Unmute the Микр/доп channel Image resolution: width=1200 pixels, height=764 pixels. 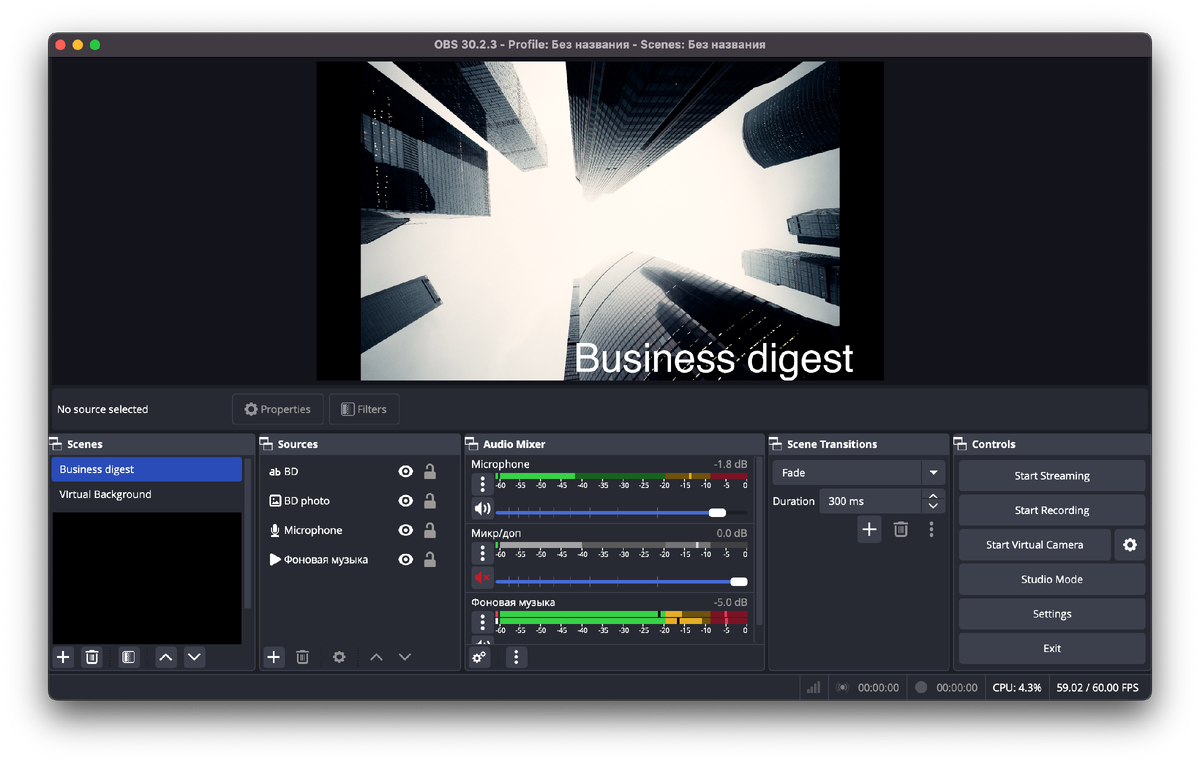pos(482,578)
